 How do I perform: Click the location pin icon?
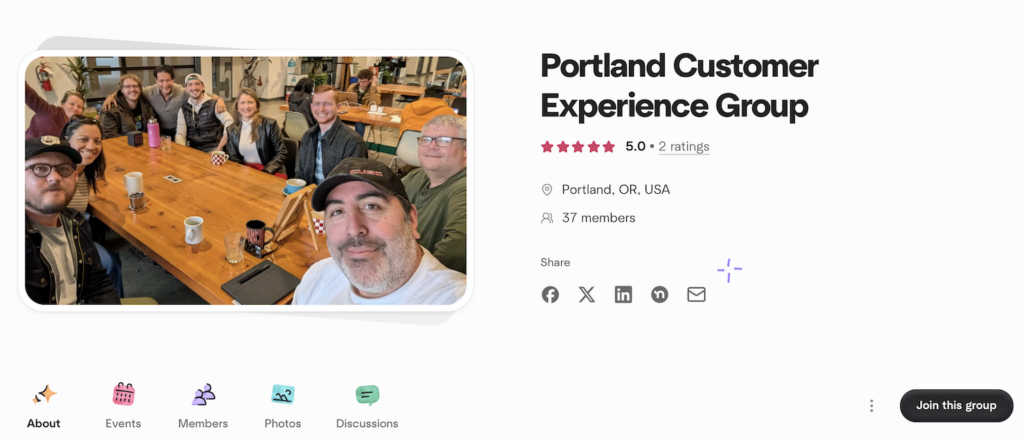pos(547,190)
